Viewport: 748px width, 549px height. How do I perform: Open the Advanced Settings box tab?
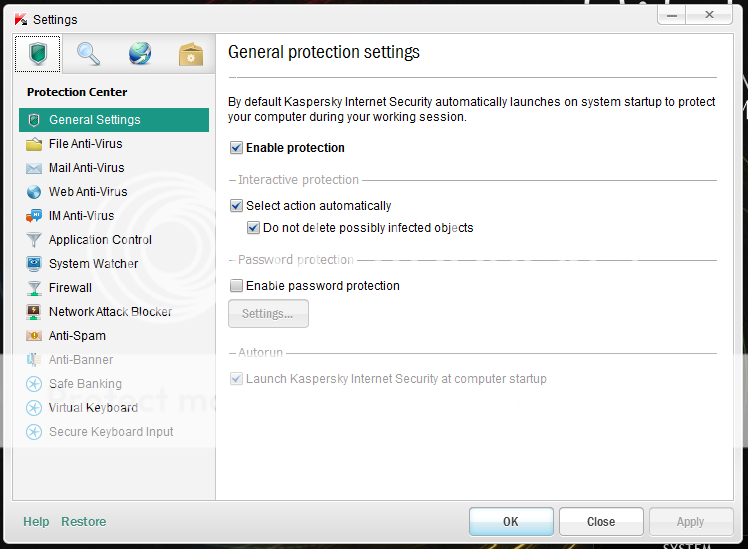click(x=191, y=54)
